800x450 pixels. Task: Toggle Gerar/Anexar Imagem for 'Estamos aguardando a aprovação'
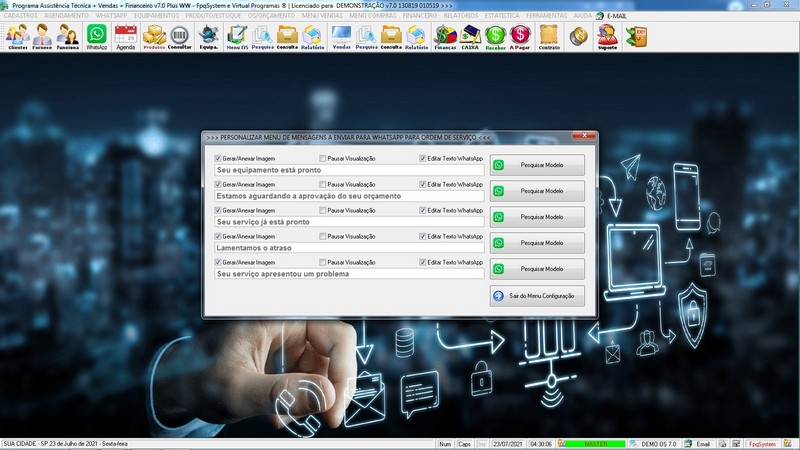[x=218, y=184]
